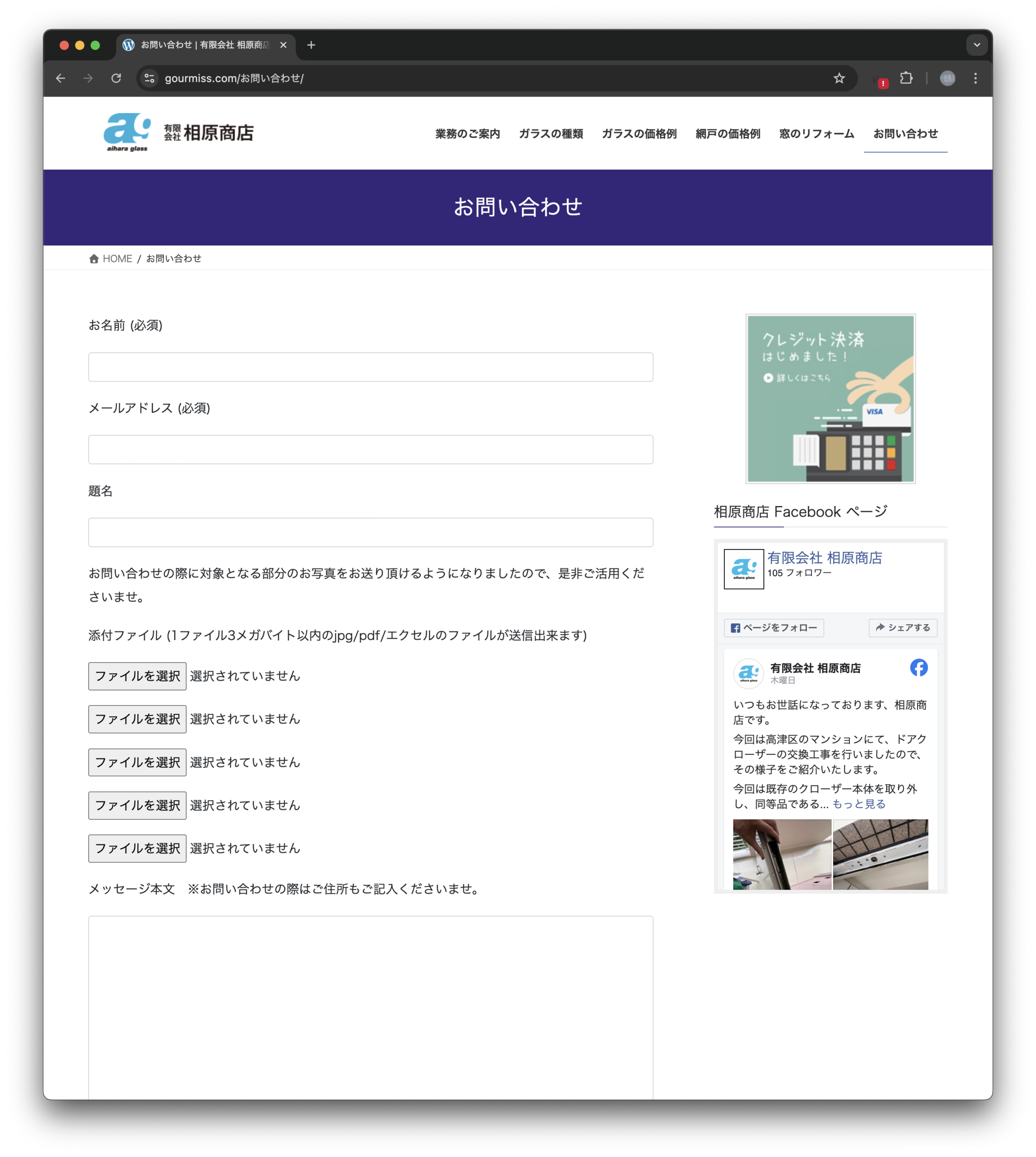Open Chrome three-dot menu
1036x1157 pixels.
pos(975,78)
